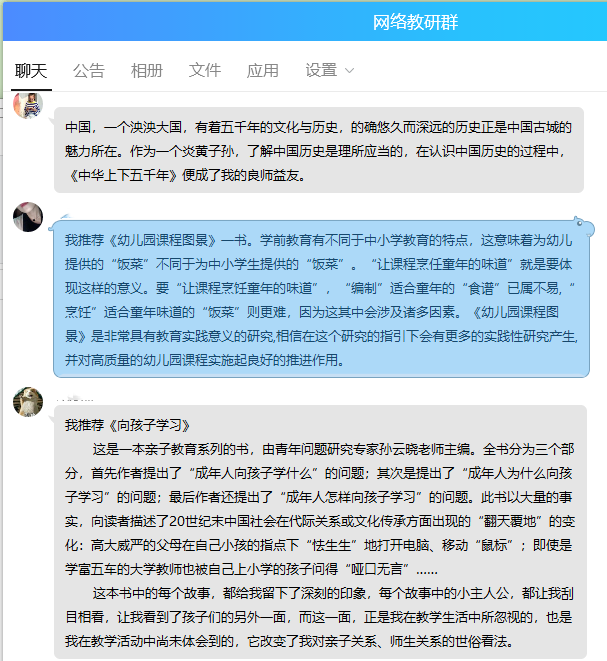
Task: Click the text "中国，一个泱泱大国" in the first message
Action: point(124,127)
